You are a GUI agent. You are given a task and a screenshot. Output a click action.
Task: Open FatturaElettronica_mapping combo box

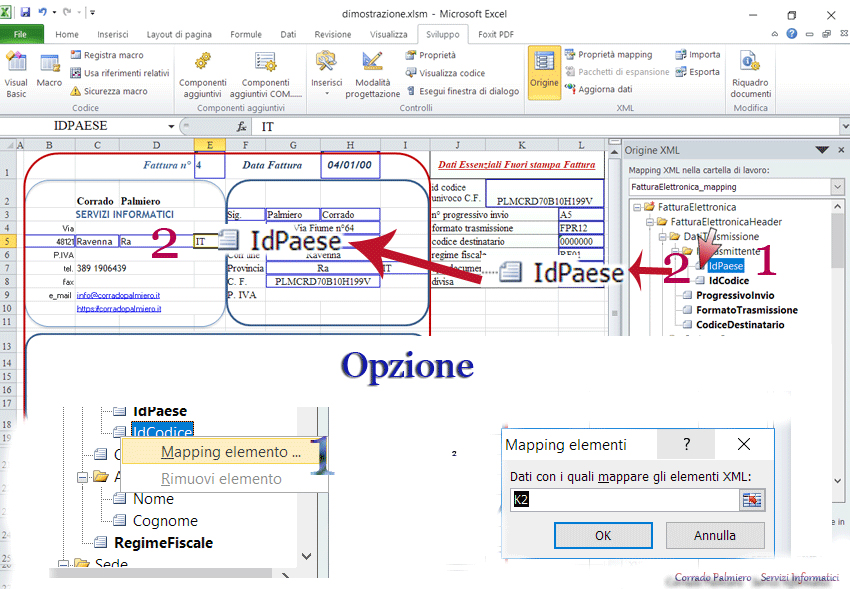[736, 187]
